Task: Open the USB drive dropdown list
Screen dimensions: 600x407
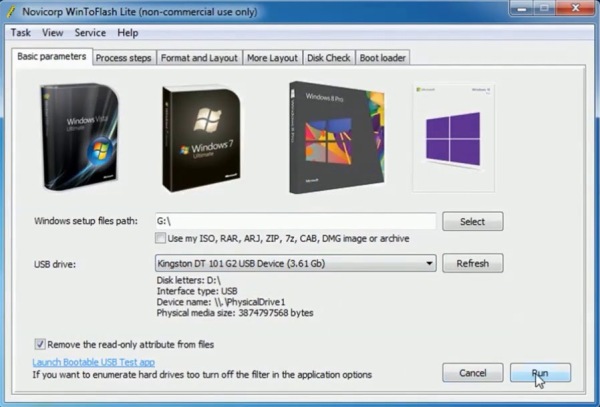Action: pos(296,263)
